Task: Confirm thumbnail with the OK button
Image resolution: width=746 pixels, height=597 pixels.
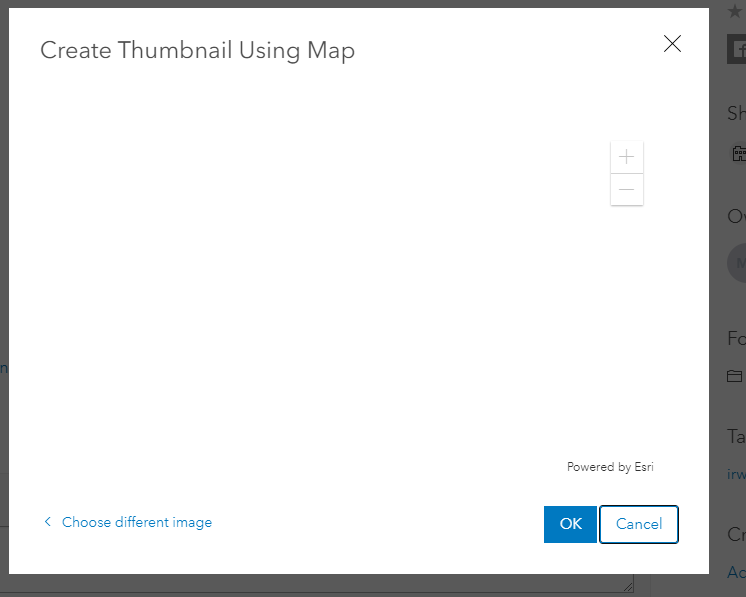Action: (x=570, y=524)
